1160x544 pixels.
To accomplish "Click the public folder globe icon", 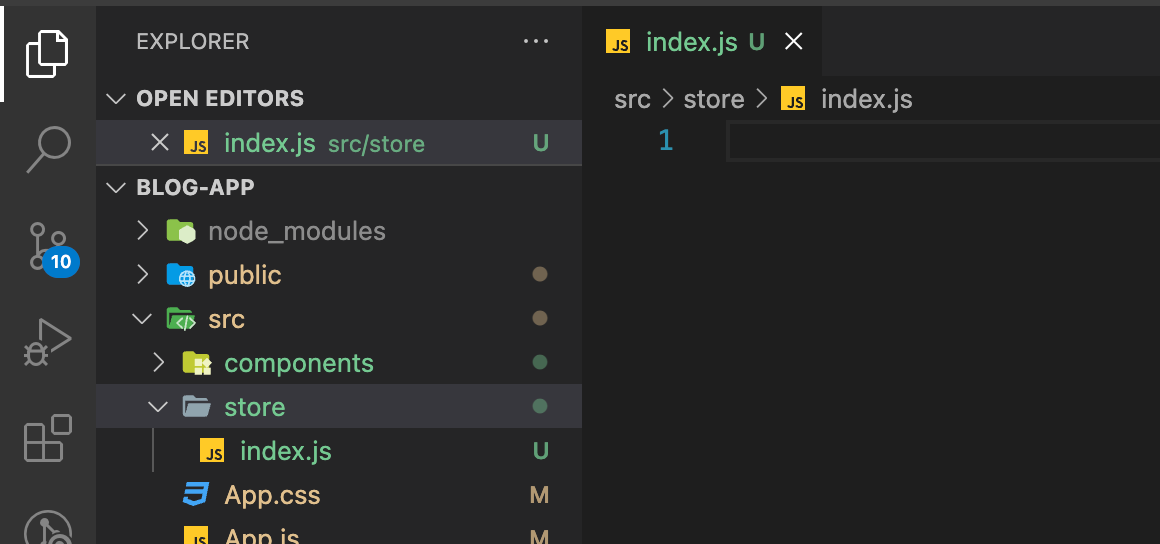I will pyautogui.click(x=181, y=275).
